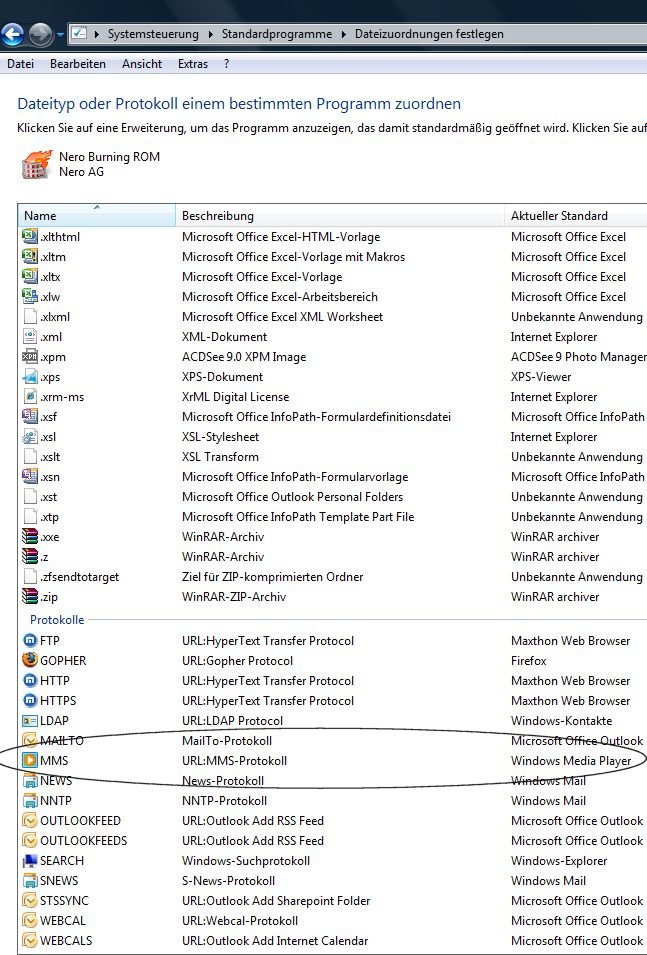Click the Forward navigation arrow button
The height and width of the screenshot is (955, 647).
40,34
